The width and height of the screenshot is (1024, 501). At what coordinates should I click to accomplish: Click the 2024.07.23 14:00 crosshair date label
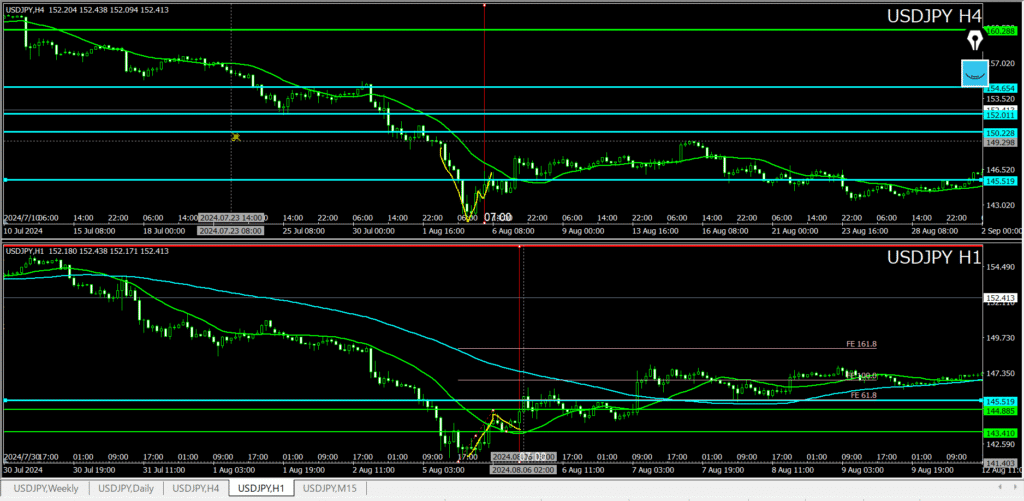pos(231,217)
